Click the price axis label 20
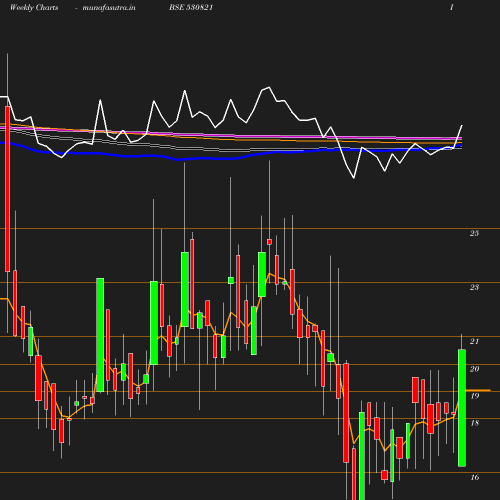Screen dimensions: 500x500 (474, 369)
